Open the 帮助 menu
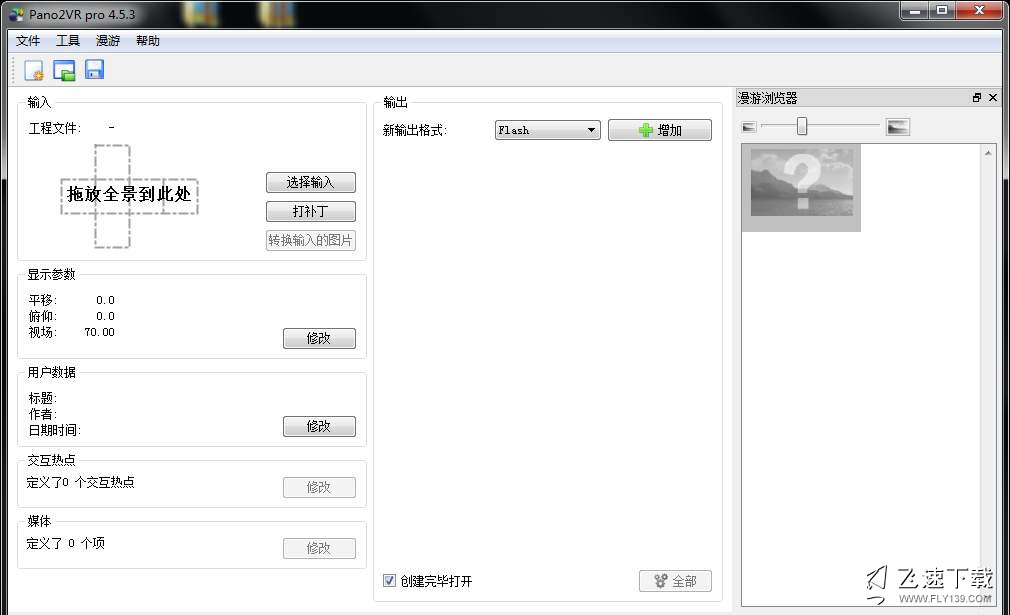Screen dimensions: 1010x615 coord(148,41)
